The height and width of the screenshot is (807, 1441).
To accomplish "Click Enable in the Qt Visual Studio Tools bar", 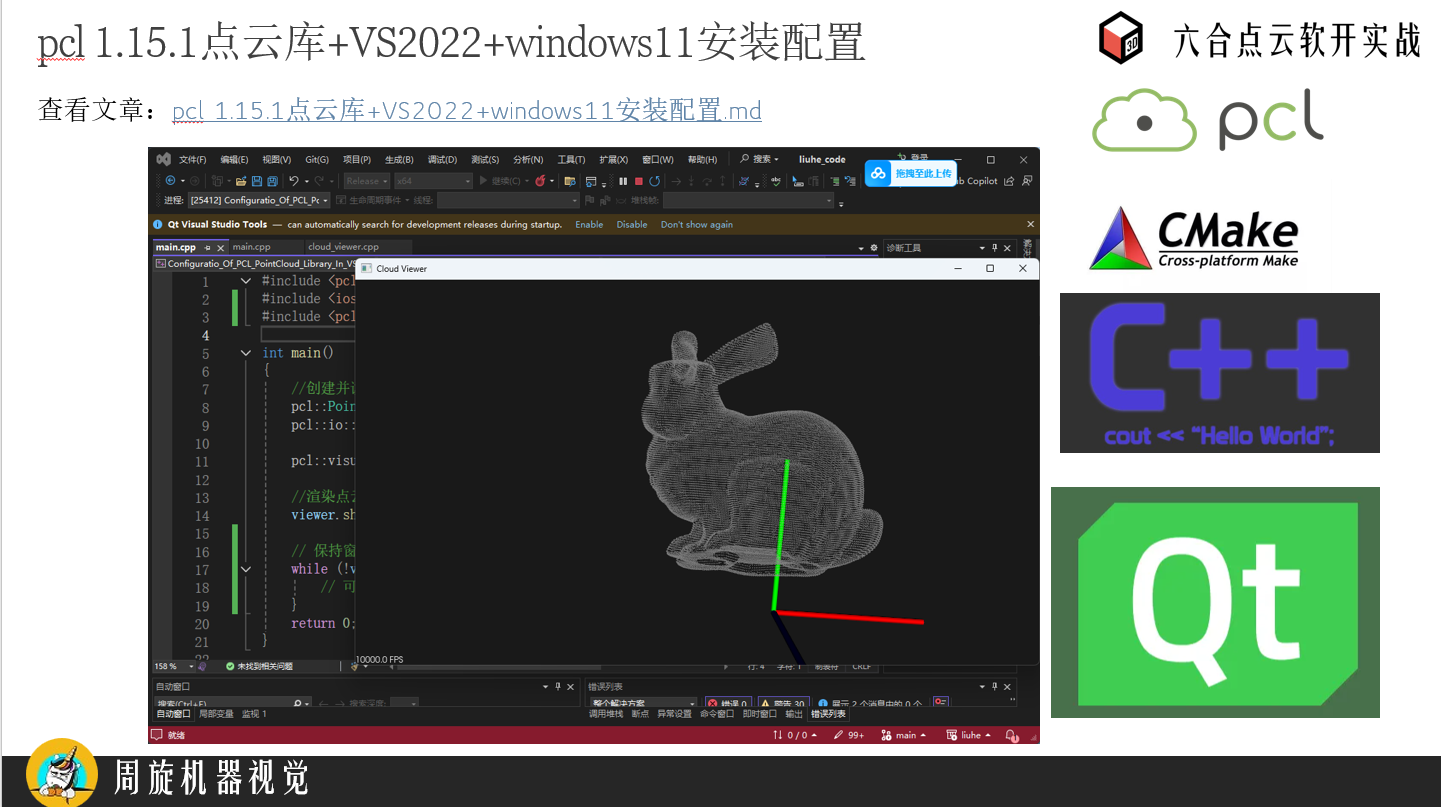I will pos(589,225).
